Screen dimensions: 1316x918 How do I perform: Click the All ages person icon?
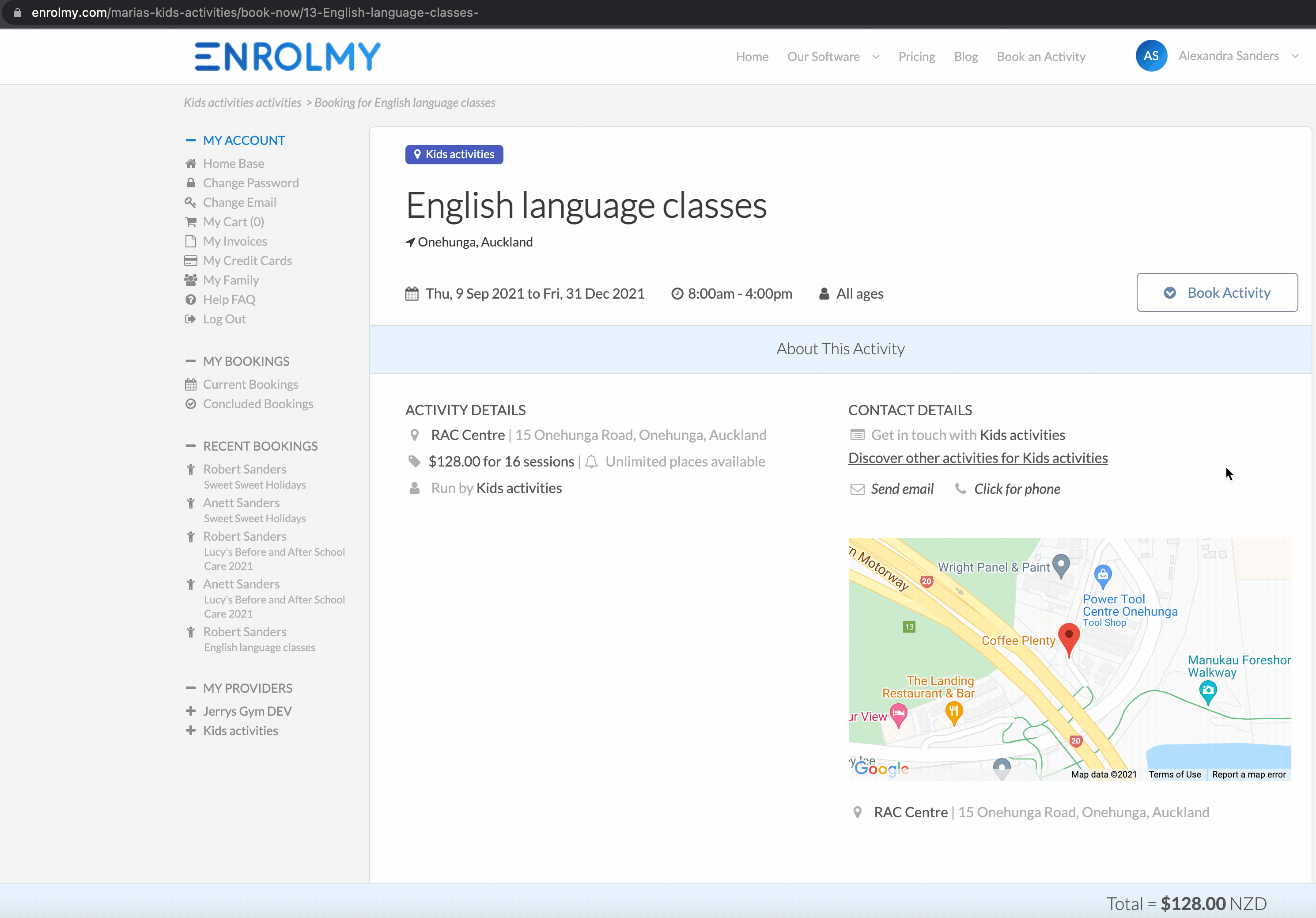824,294
